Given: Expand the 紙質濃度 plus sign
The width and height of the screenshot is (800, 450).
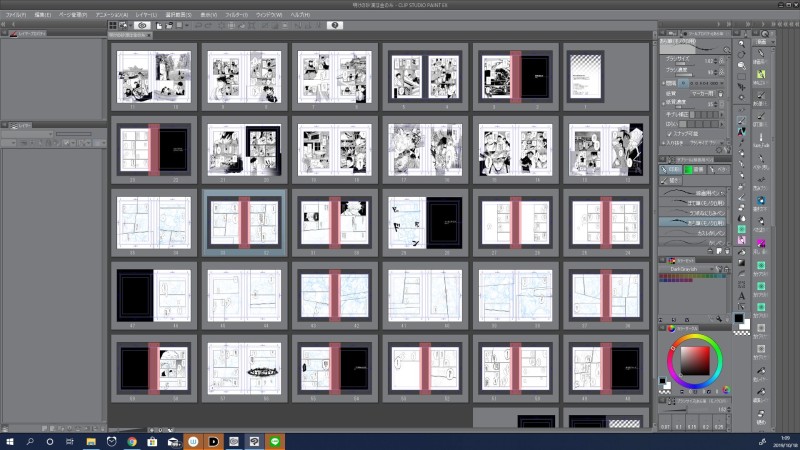Looking at the screenshot, I should (x=663, y=103).
